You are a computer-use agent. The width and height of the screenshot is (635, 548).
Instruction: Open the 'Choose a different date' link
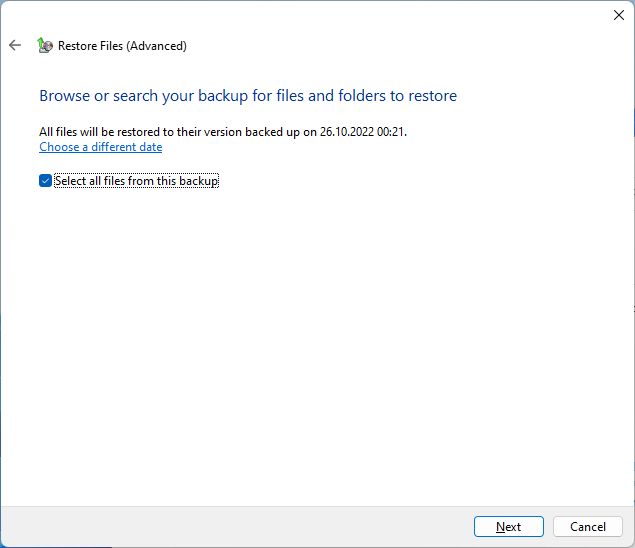[x=100, y=147]
